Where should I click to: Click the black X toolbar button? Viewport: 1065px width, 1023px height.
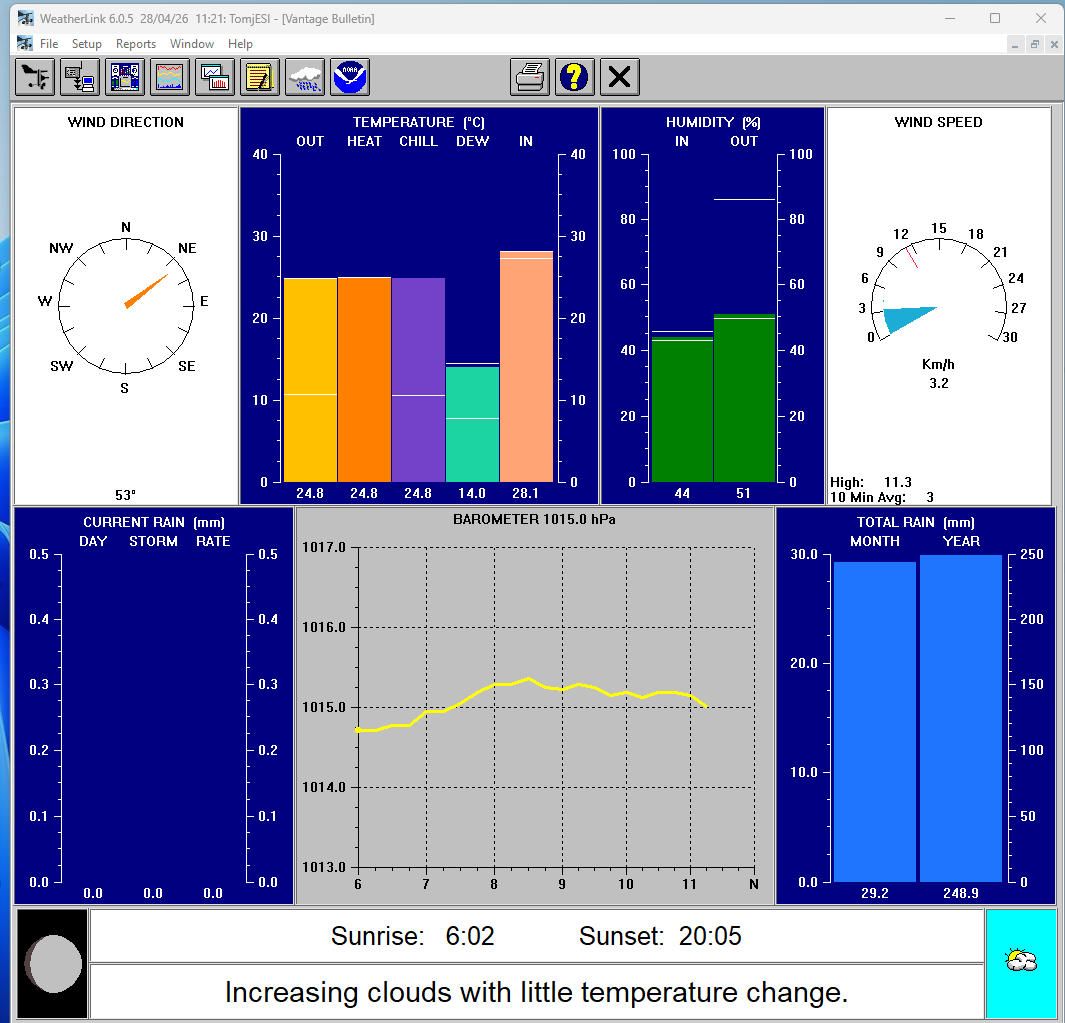619,77
